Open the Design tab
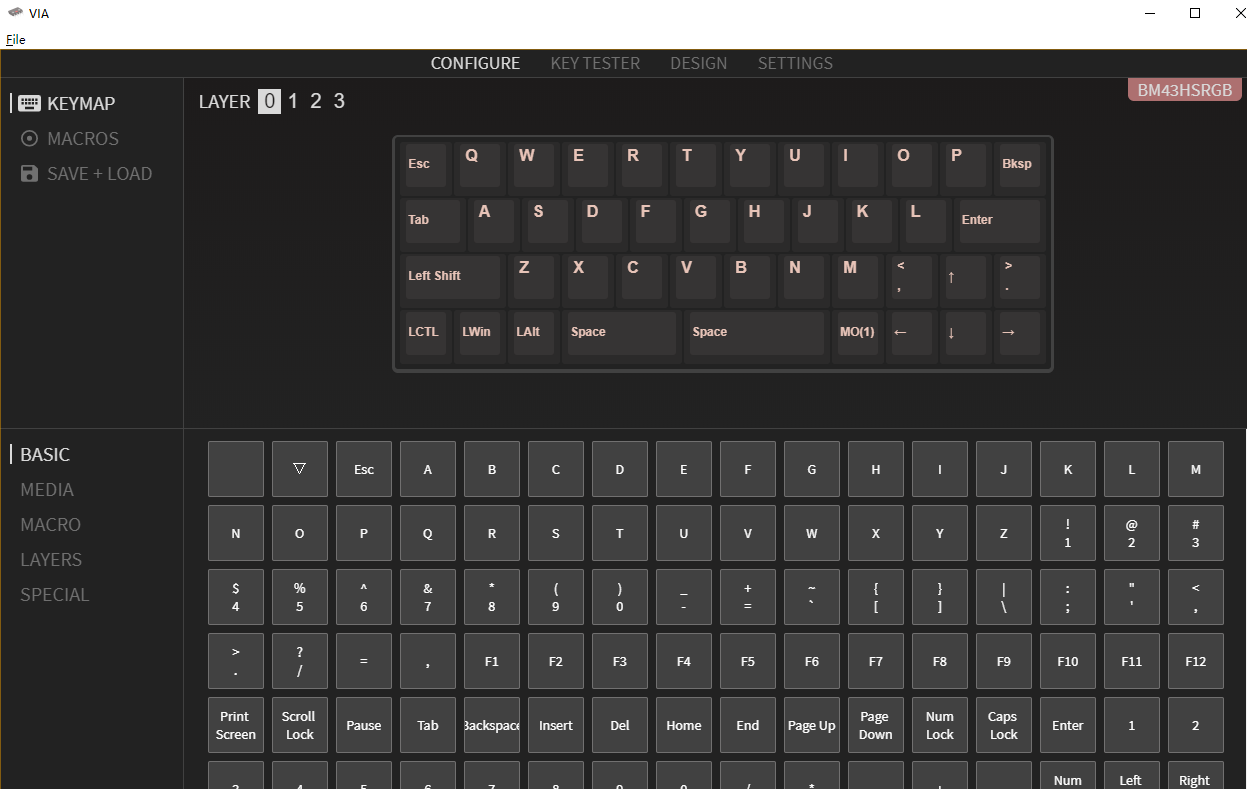This screenshot has width=1247, height=789. [698, 63]
